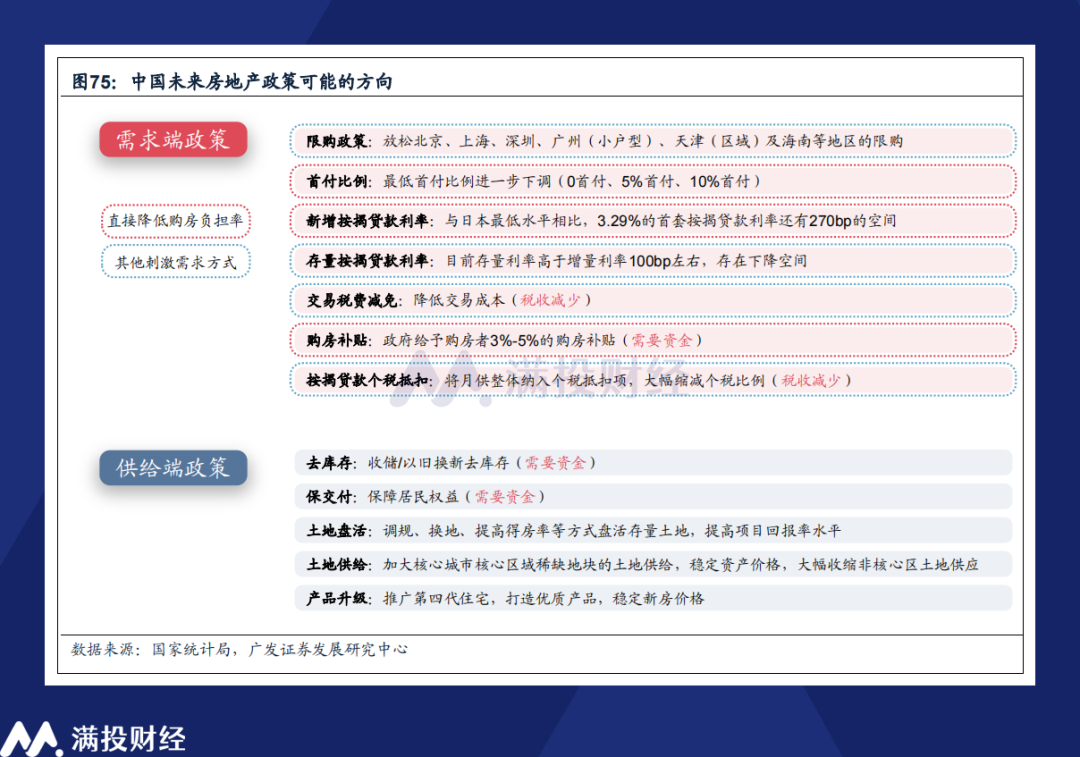
Task: Click the 270bp的空间 text in mortgage row
Action: pyautogui.click(x=853, y=221)
